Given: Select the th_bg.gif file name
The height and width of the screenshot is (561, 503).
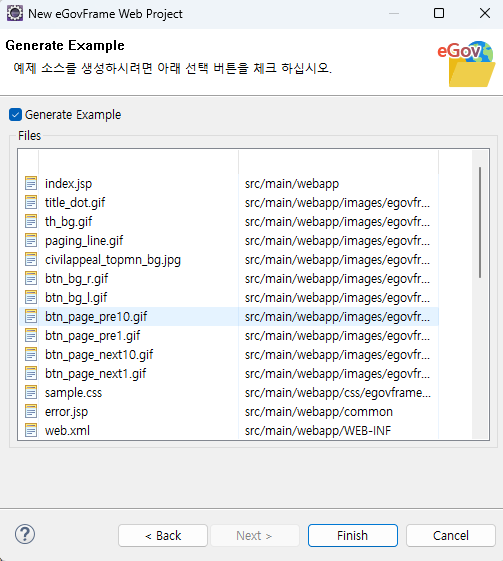Looking at the screenshot, I should (68, 222).
